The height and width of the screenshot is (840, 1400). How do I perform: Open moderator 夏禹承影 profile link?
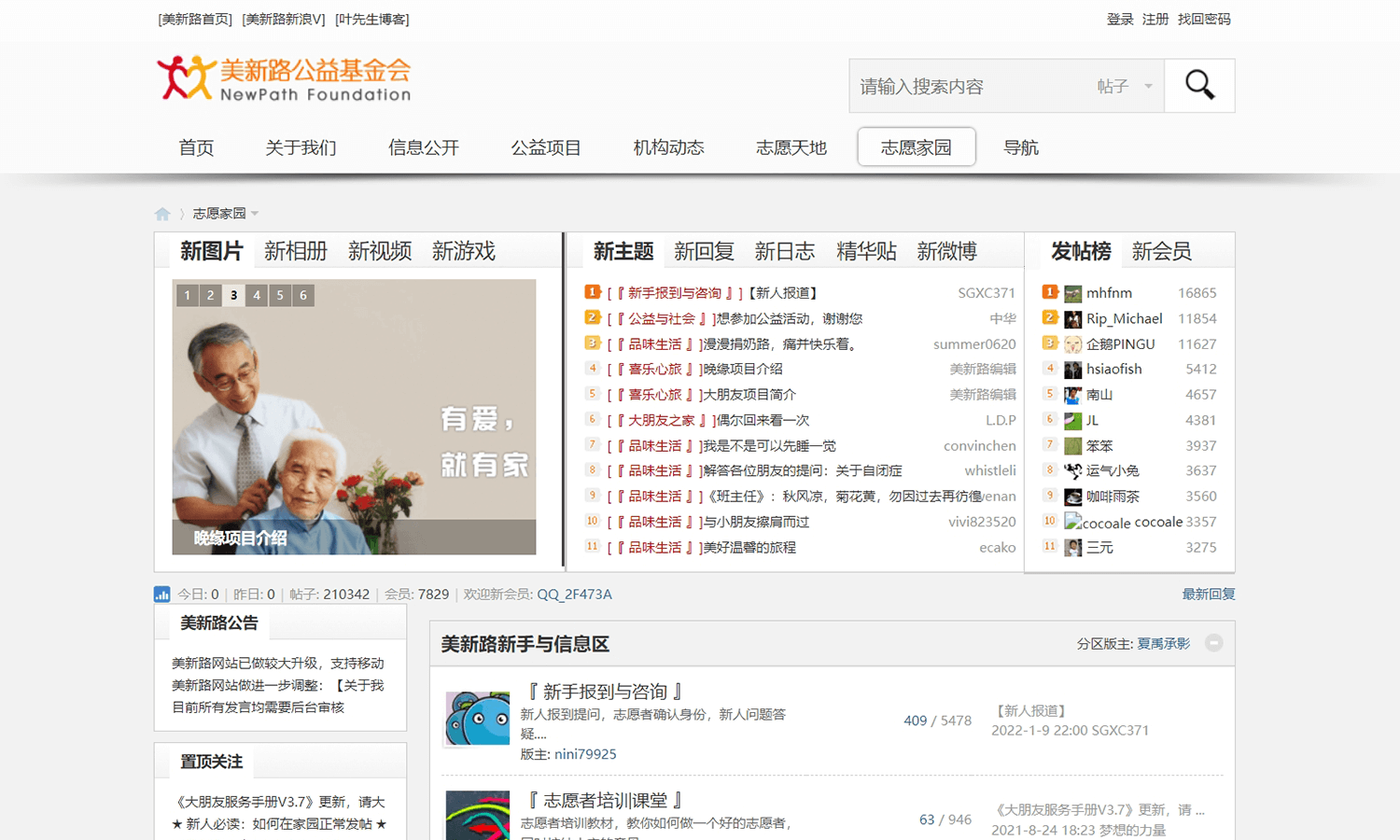pos(1164,643)
